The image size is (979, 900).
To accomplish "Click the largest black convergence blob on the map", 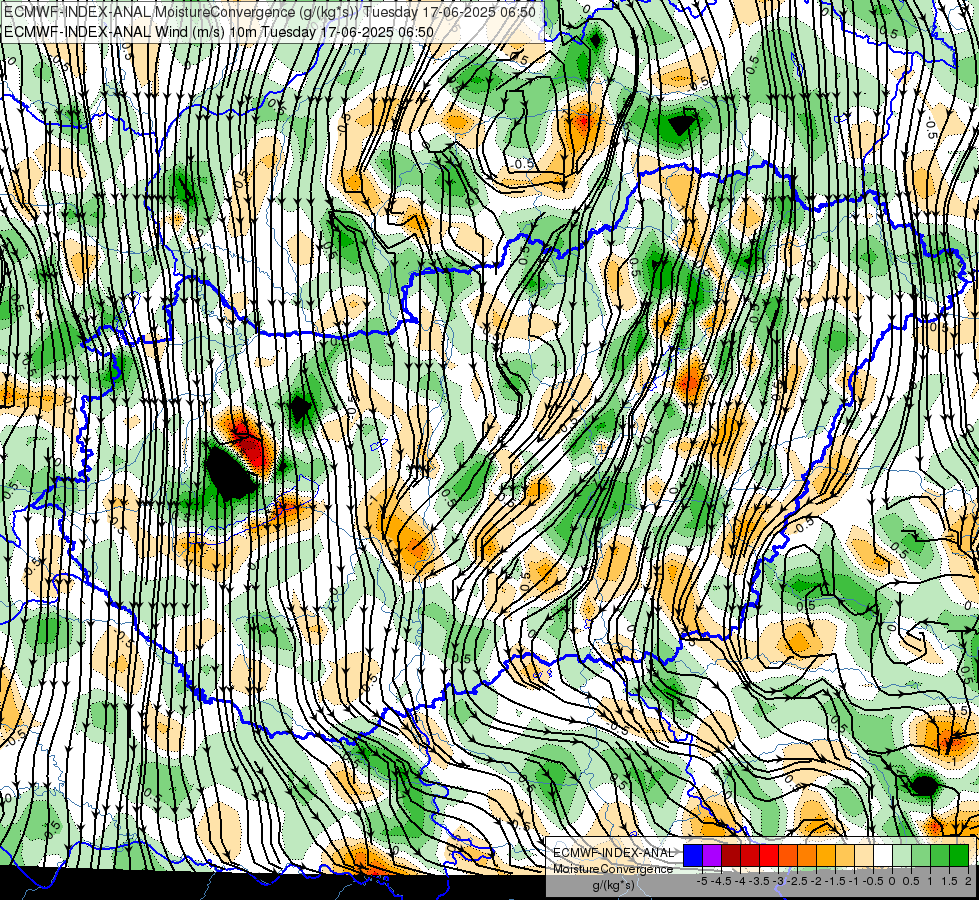I will [x=230, y=473].
